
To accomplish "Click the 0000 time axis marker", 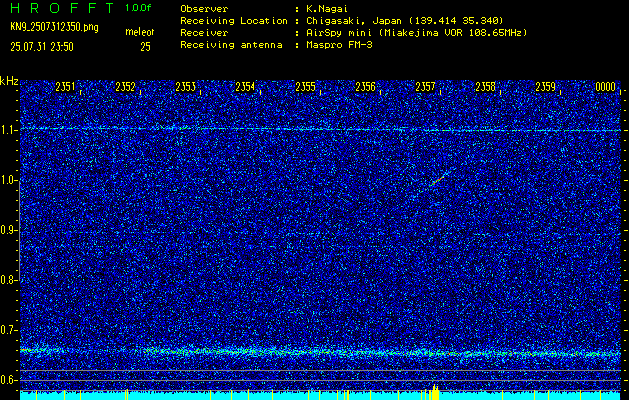I will [605, 87].
